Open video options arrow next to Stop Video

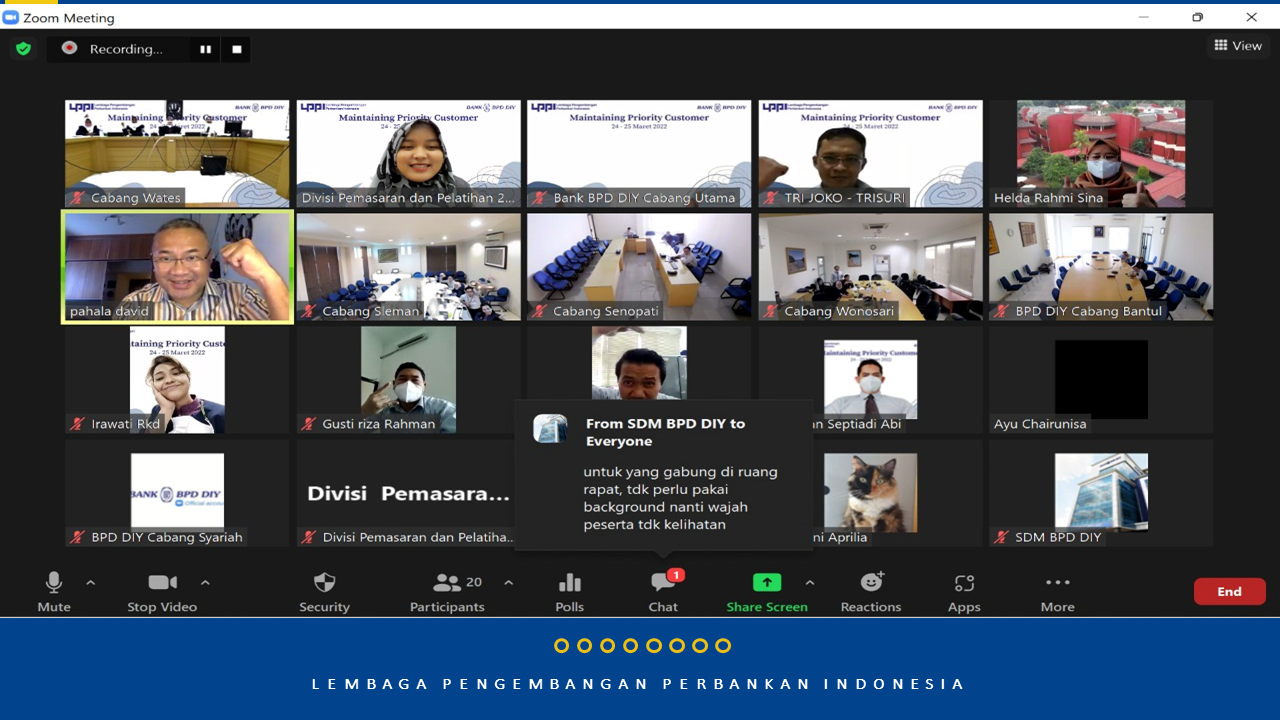205,582
